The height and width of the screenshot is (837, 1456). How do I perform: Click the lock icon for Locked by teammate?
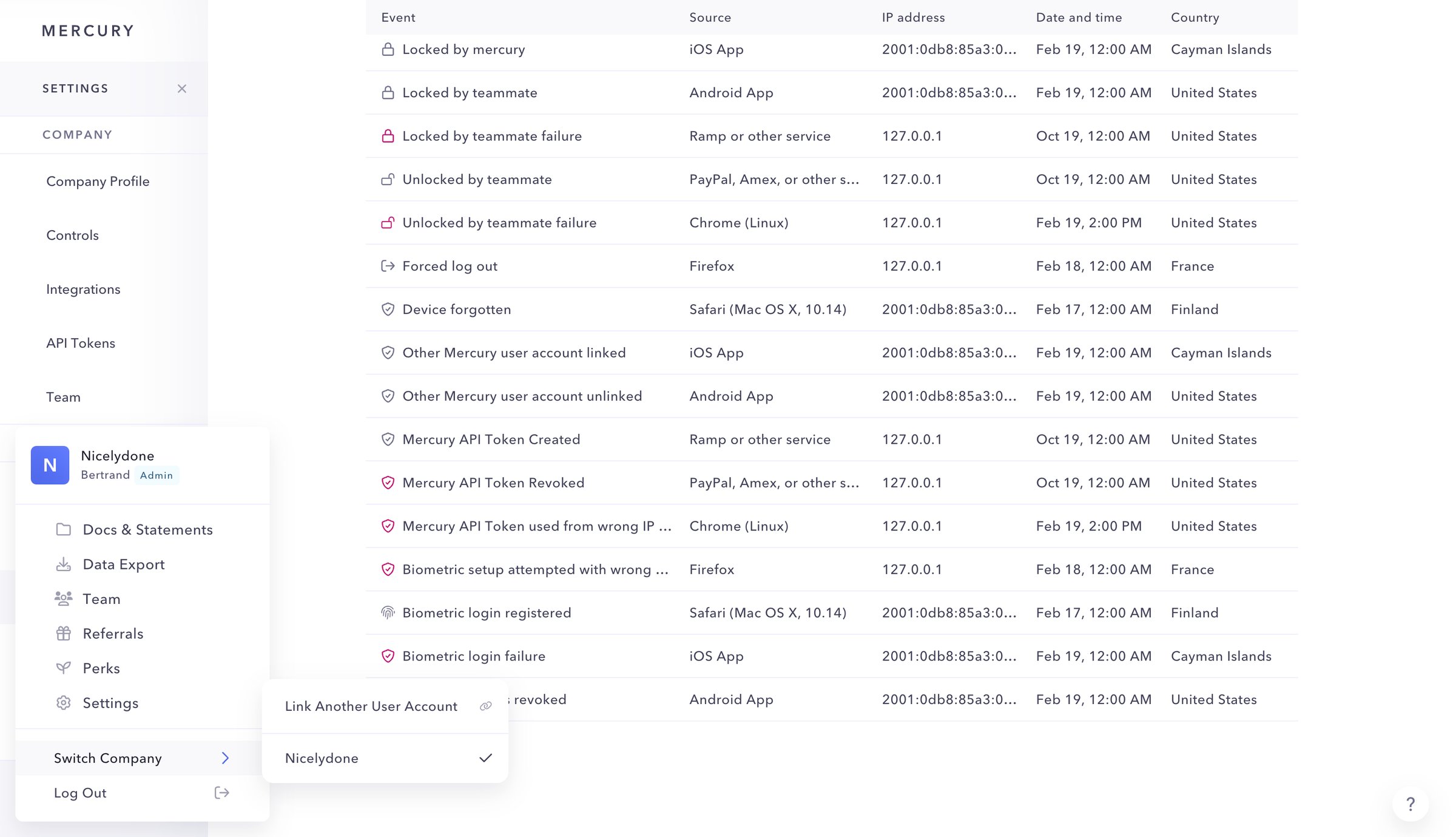[388, 92]
